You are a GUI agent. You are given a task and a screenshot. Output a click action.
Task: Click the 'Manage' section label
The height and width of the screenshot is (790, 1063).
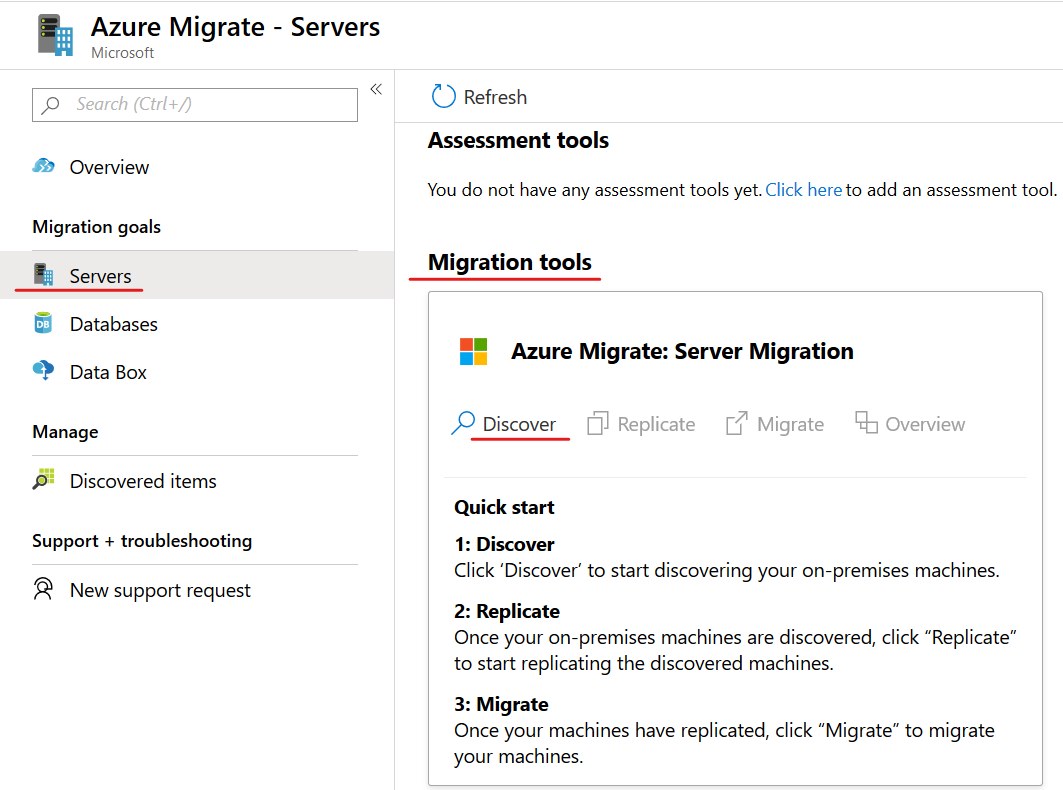click(x=65, y=432)
